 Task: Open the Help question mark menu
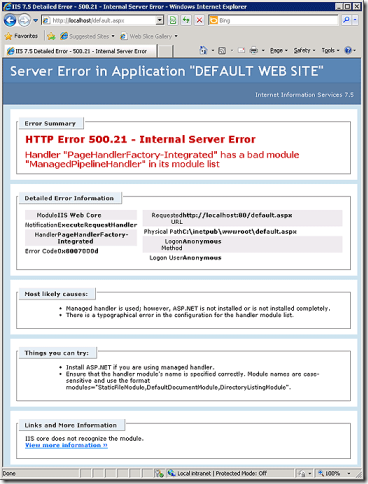click(350, 51)
